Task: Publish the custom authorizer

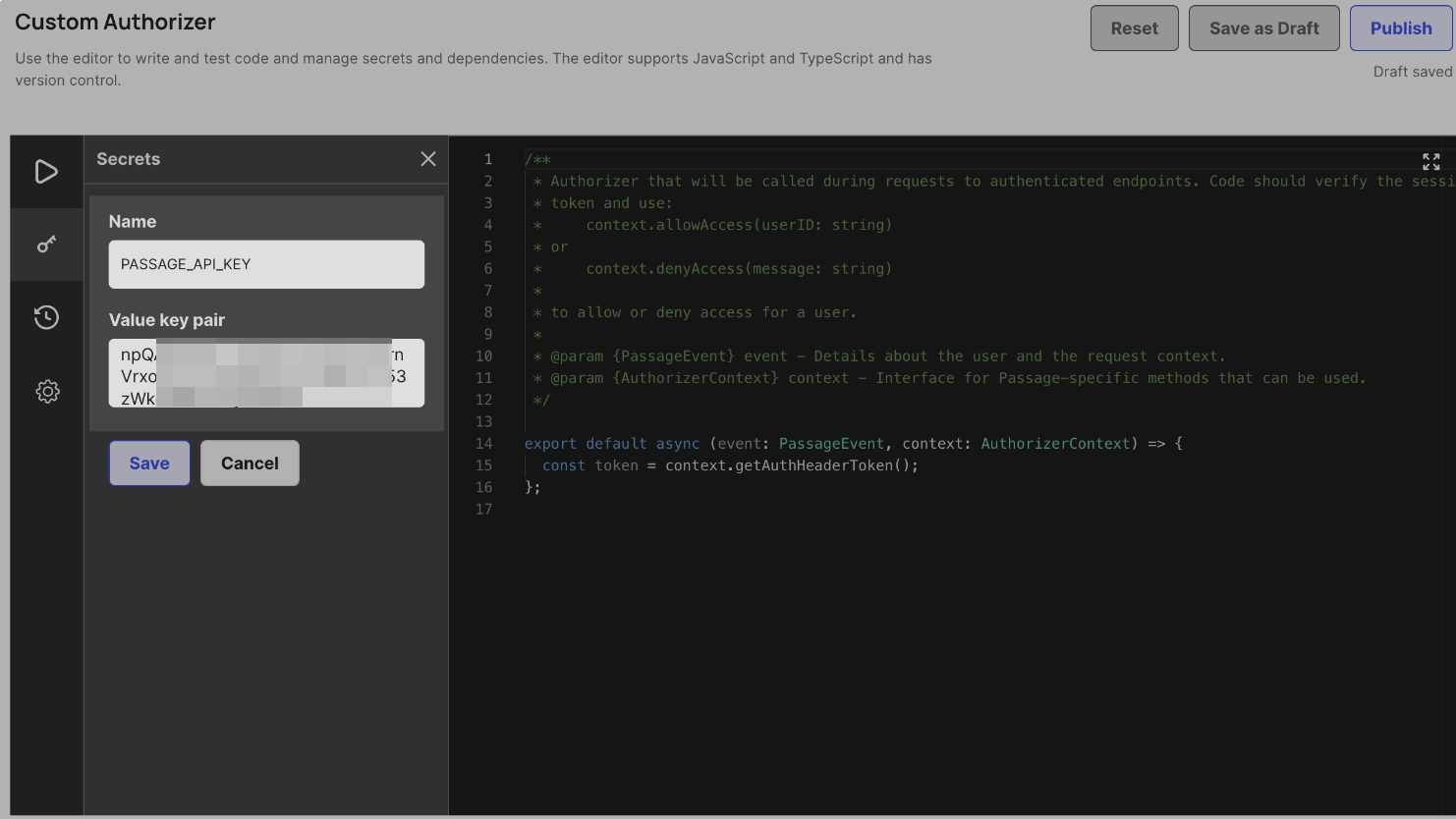Action: tap(1400, 28)
